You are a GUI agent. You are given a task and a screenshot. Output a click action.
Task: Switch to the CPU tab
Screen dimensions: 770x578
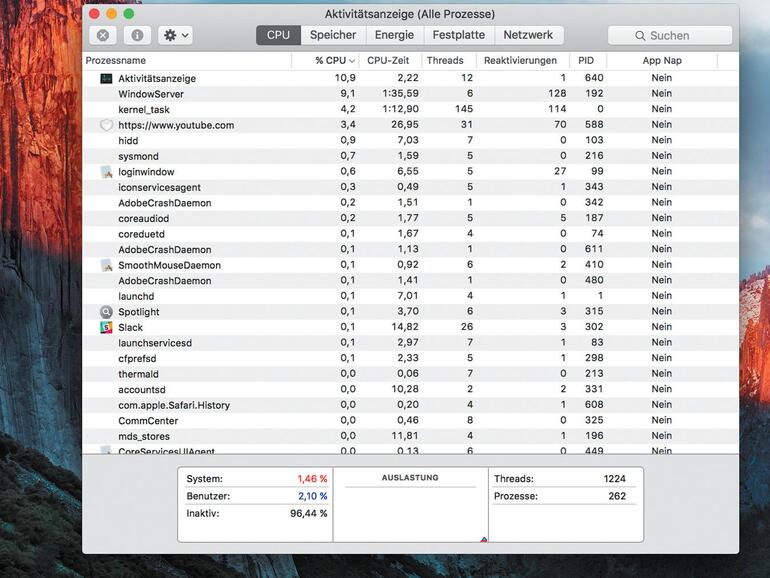[x=278, y=35]
